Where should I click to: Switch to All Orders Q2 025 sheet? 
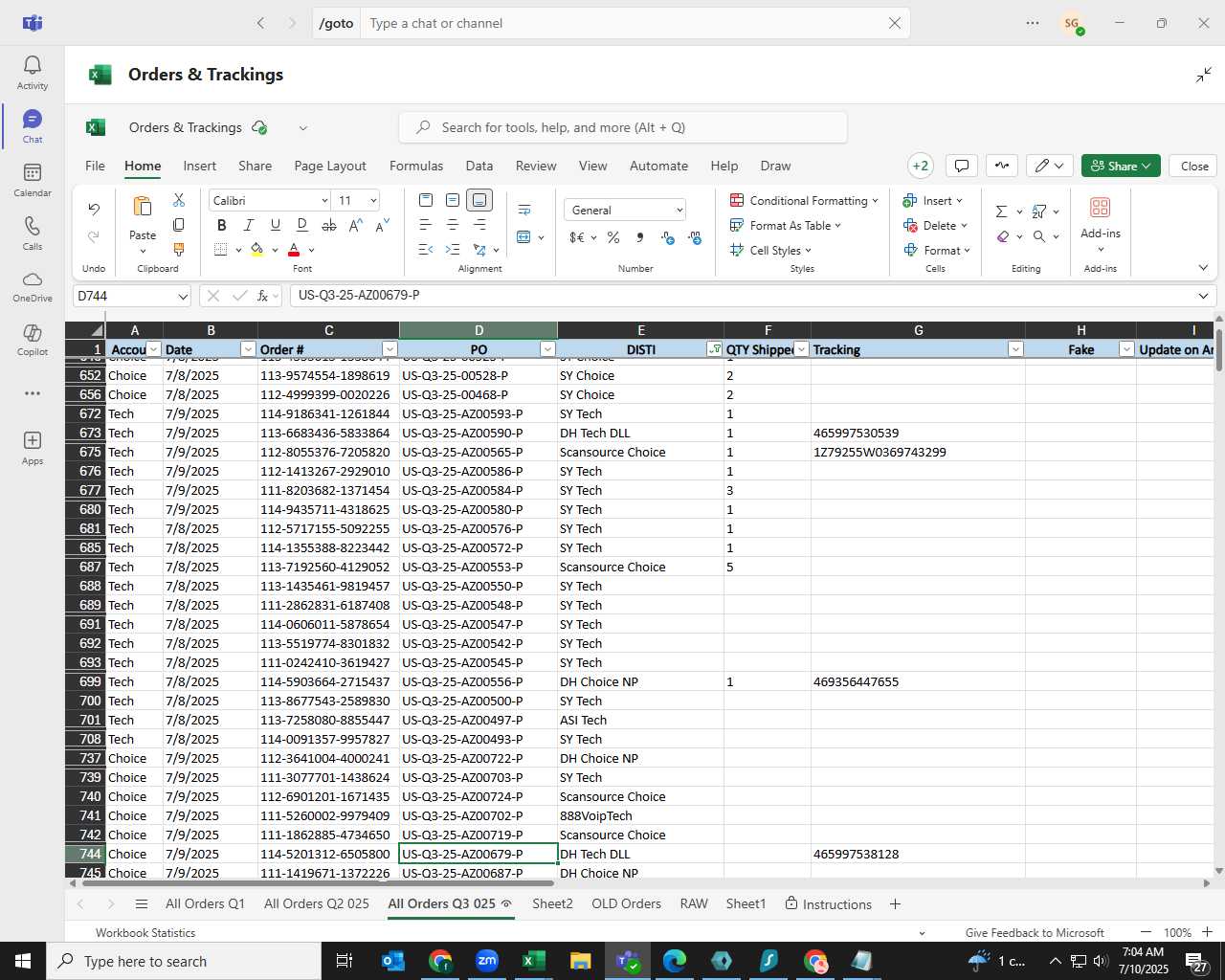(316, 903)
